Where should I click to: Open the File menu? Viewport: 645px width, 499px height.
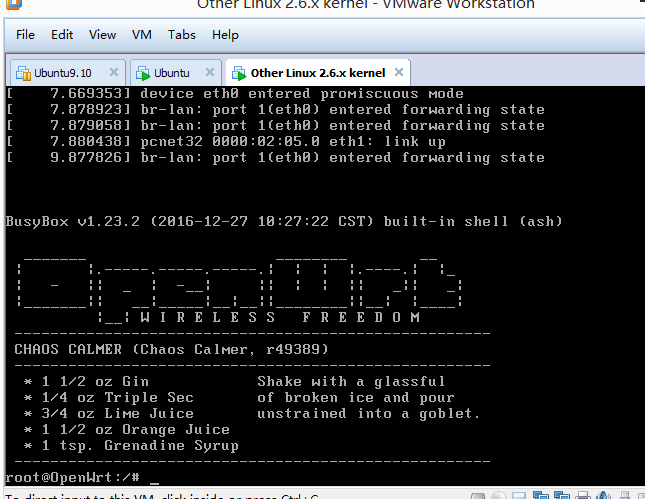coord(25,35)
